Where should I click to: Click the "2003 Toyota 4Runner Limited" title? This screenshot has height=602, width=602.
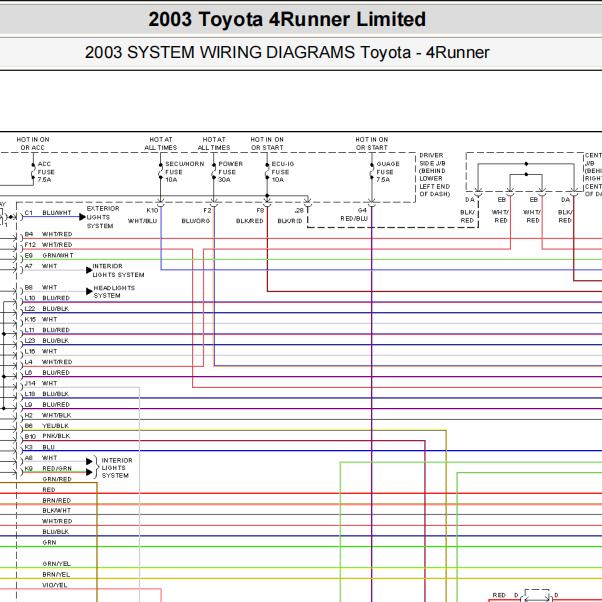tap(287, 19)
